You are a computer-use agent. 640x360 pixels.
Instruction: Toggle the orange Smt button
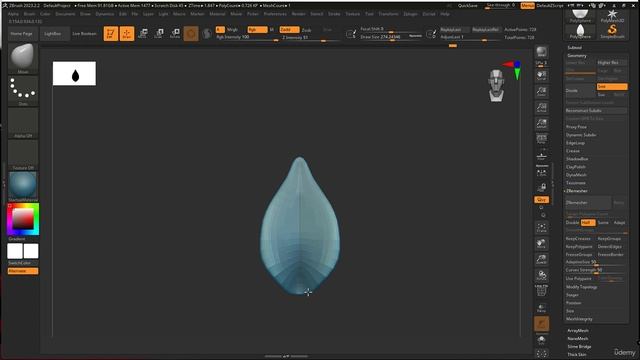point(612,87)
